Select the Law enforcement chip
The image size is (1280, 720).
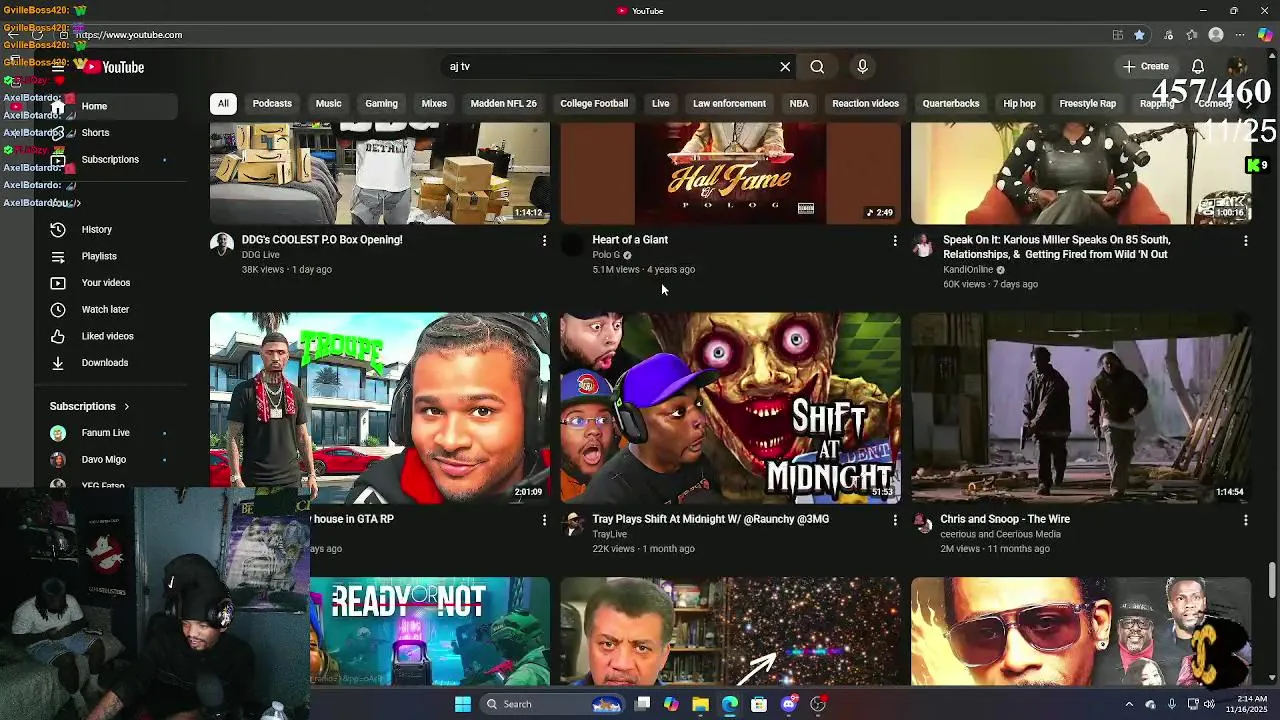coord(729,104)
